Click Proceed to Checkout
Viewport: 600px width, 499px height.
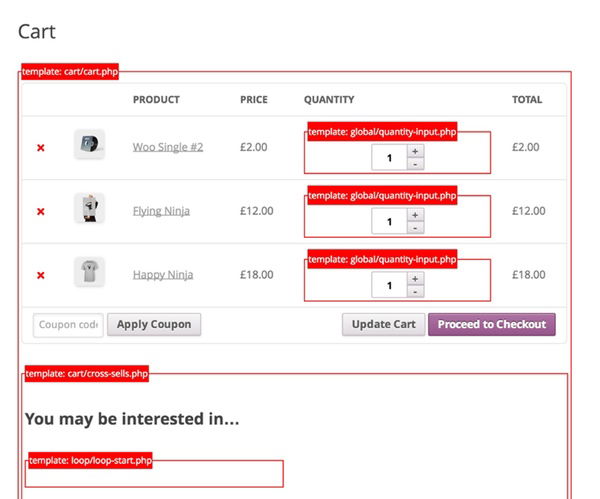(491, 325)
